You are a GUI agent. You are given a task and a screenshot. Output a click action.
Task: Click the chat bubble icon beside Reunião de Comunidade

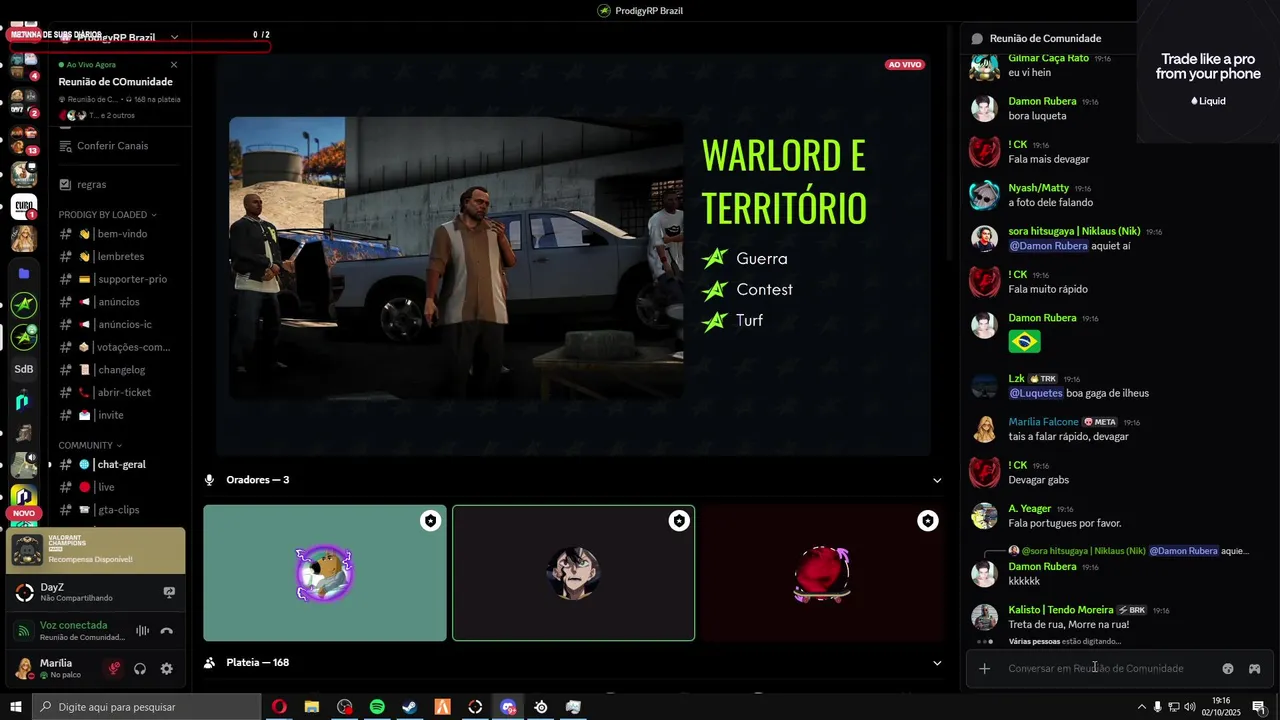[x=977, y=38]
